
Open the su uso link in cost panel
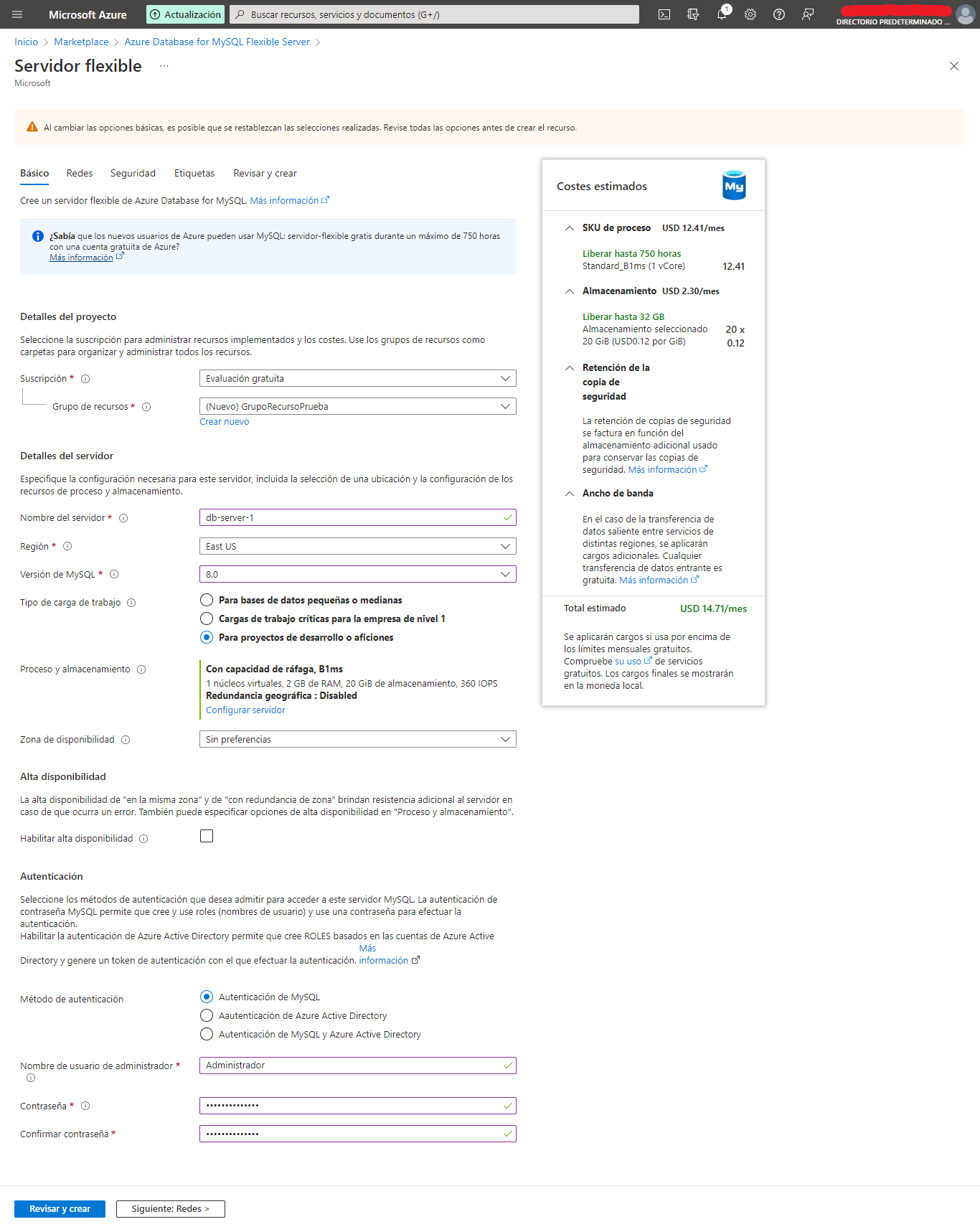click(633, 662)
